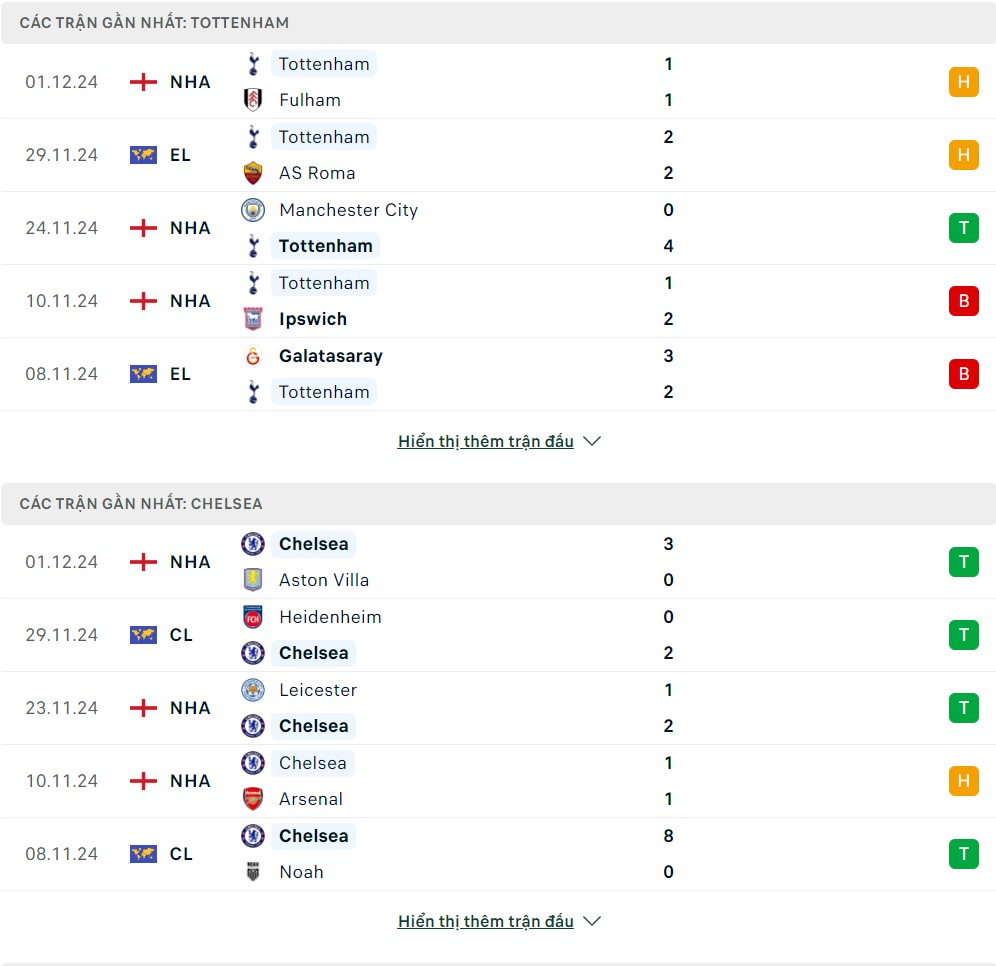Click red B badge for Ipswich match
Screen dimensions: 996x966
pos(963,301)
